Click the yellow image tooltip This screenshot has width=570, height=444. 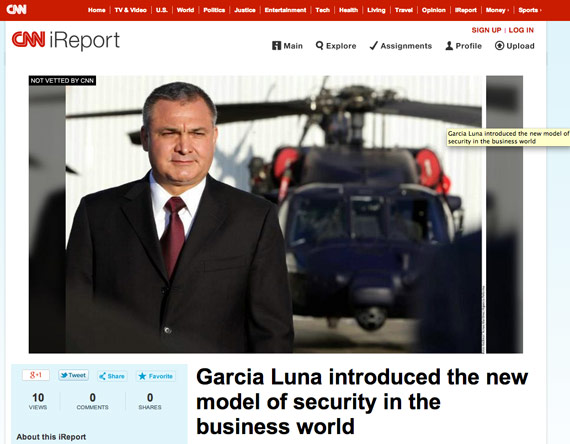click(x=508, y=137)
